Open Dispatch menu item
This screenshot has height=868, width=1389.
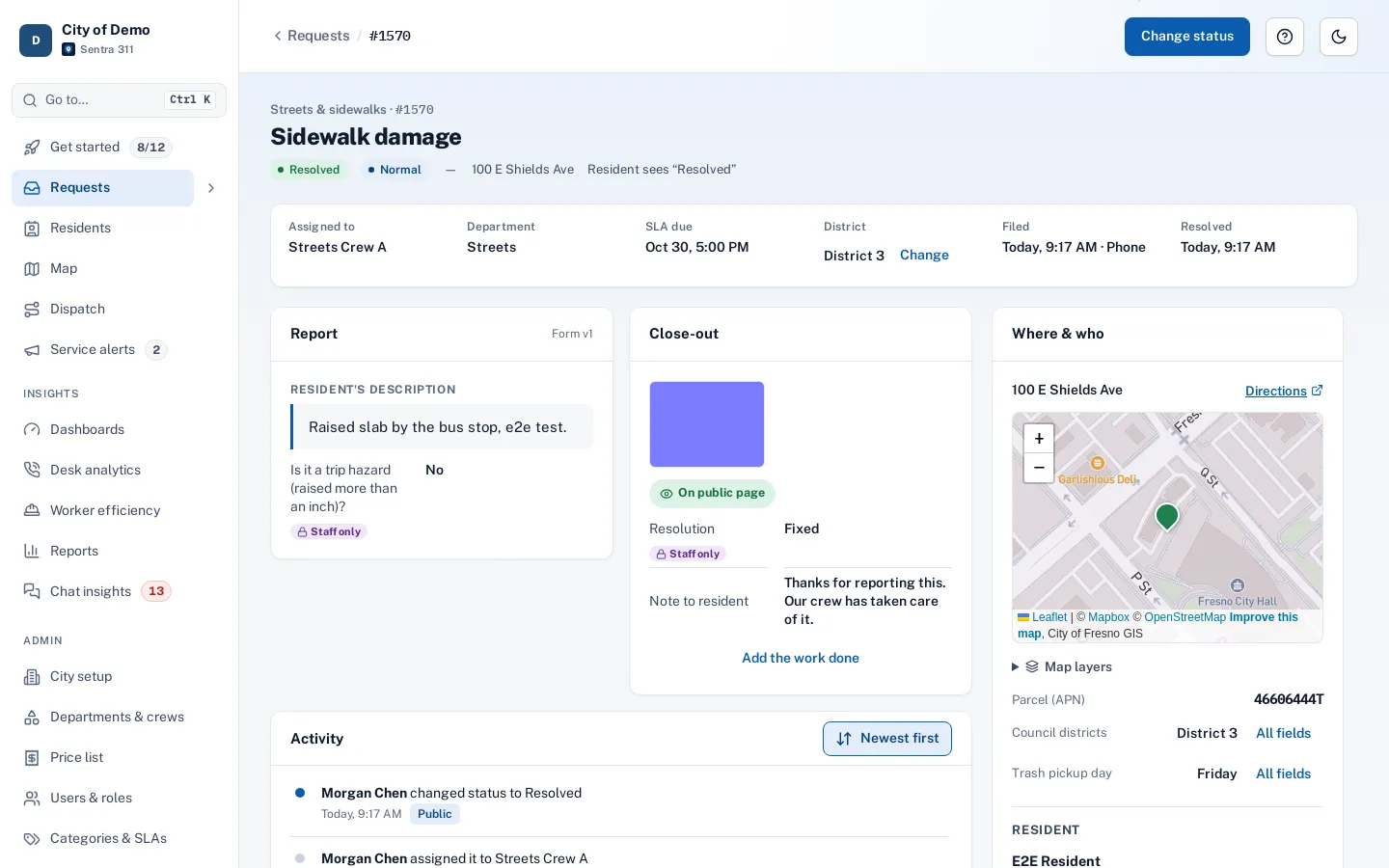(x=119, y=310)
